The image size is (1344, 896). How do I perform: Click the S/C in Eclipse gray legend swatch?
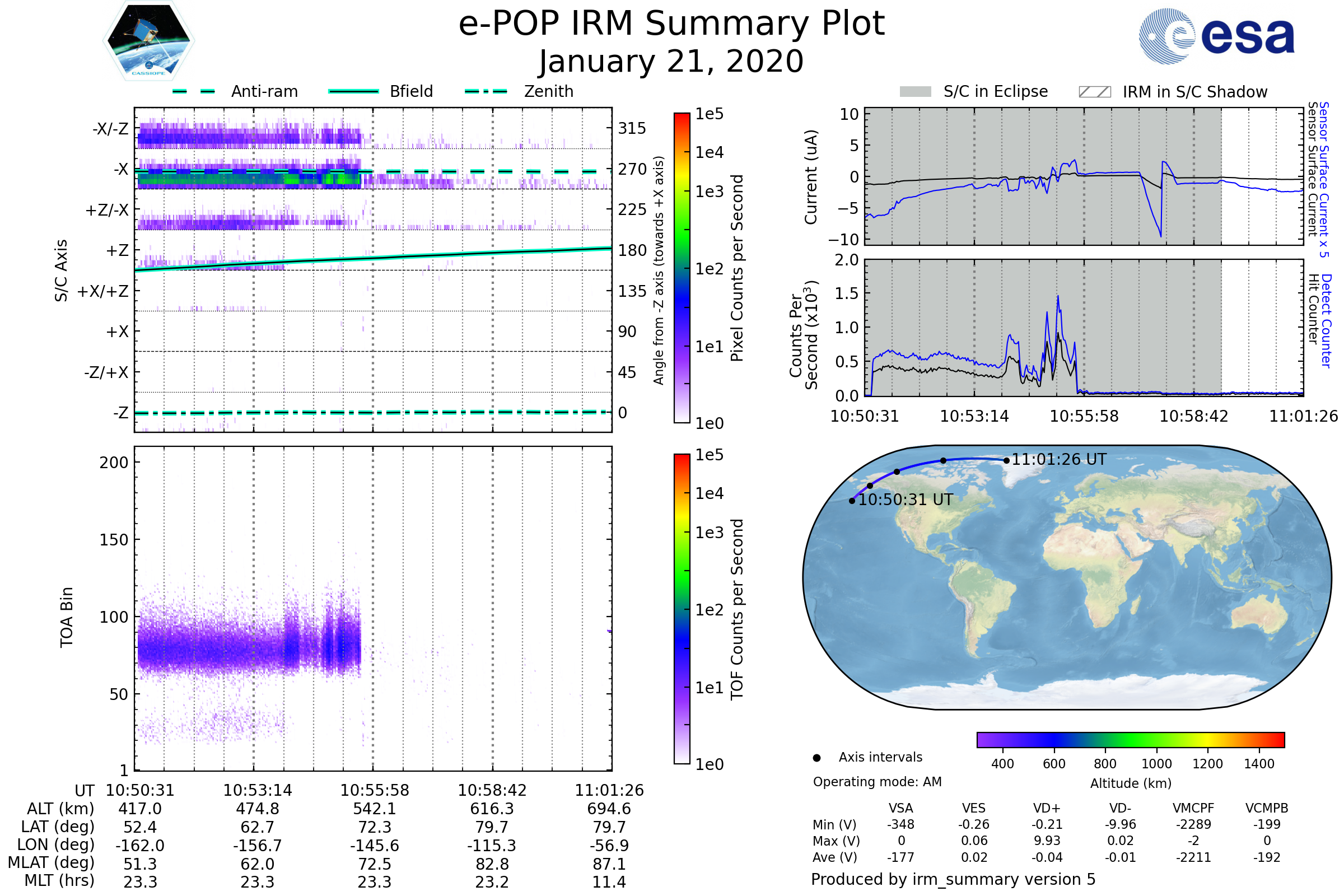click(915, 92)
